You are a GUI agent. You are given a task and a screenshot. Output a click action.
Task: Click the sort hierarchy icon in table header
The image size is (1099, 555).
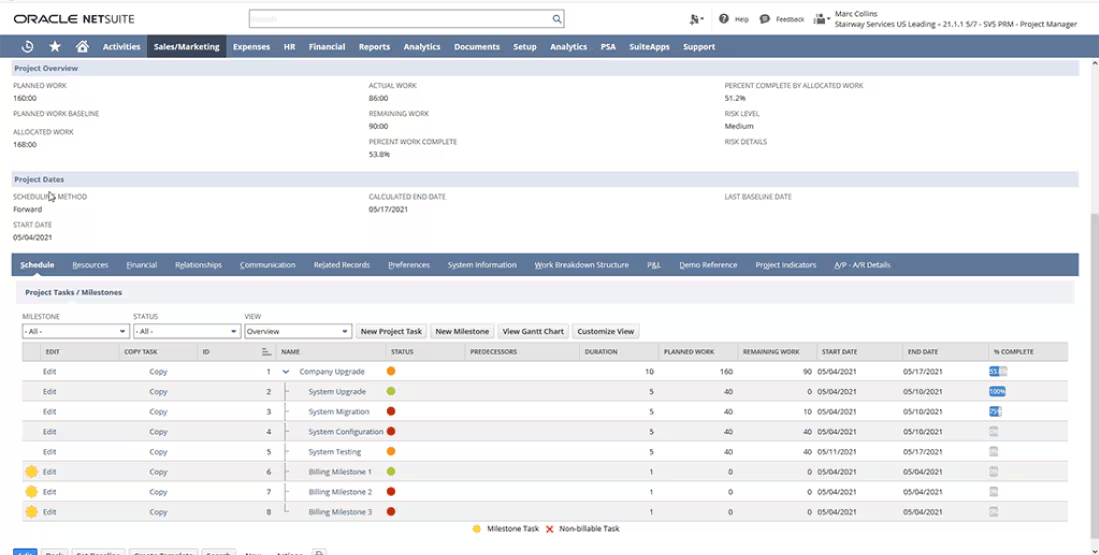pyautogui.click(x=266, y=352)
